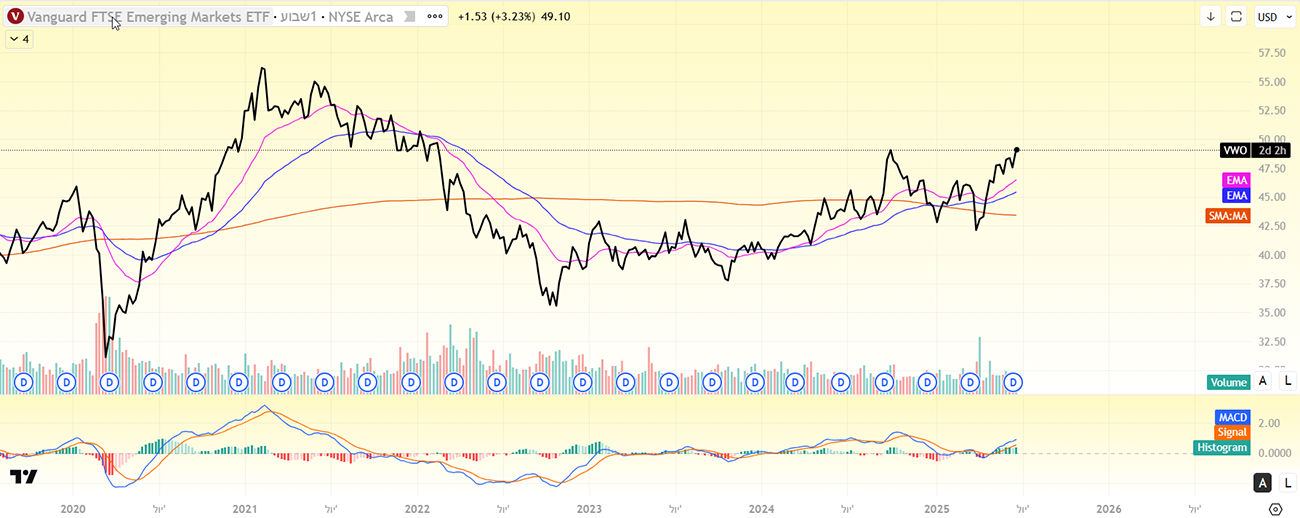Click the Vanguard red V symbol logo

tap(15, 17)
